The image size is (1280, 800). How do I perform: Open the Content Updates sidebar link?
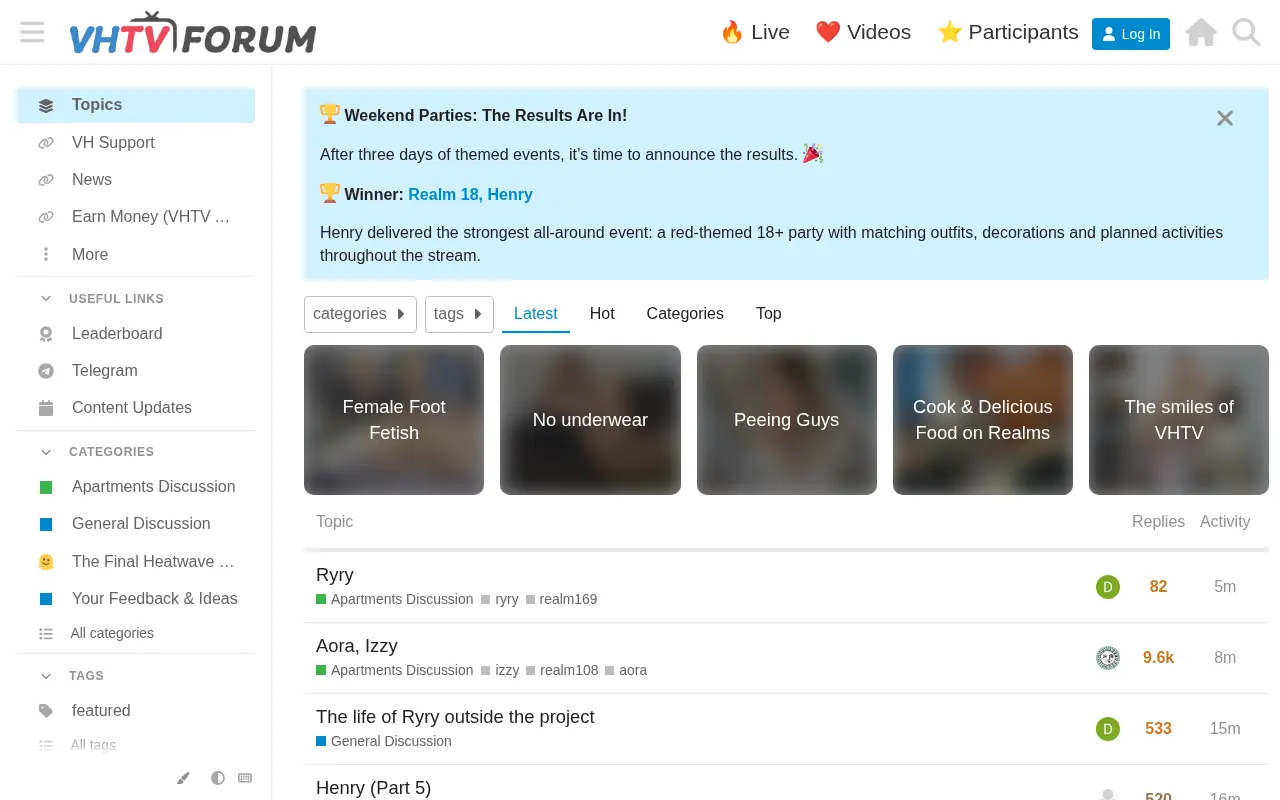pyautogui.click(x=136, y=407)
